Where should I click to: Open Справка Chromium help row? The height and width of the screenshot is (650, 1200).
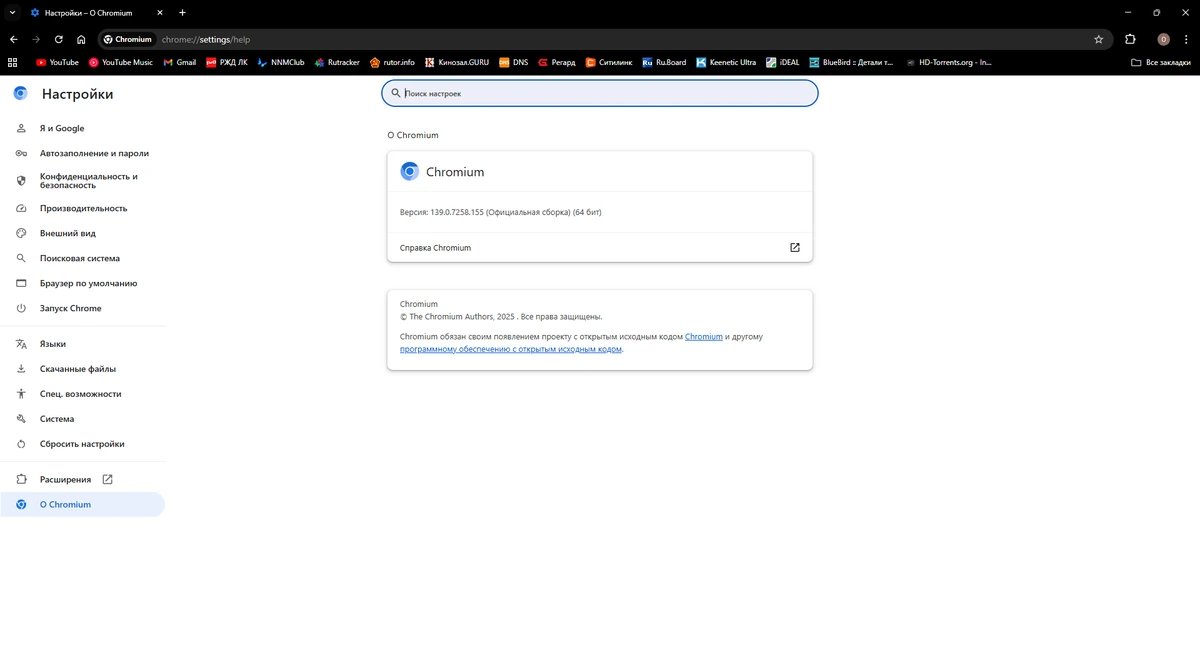(x=600, y=248)
